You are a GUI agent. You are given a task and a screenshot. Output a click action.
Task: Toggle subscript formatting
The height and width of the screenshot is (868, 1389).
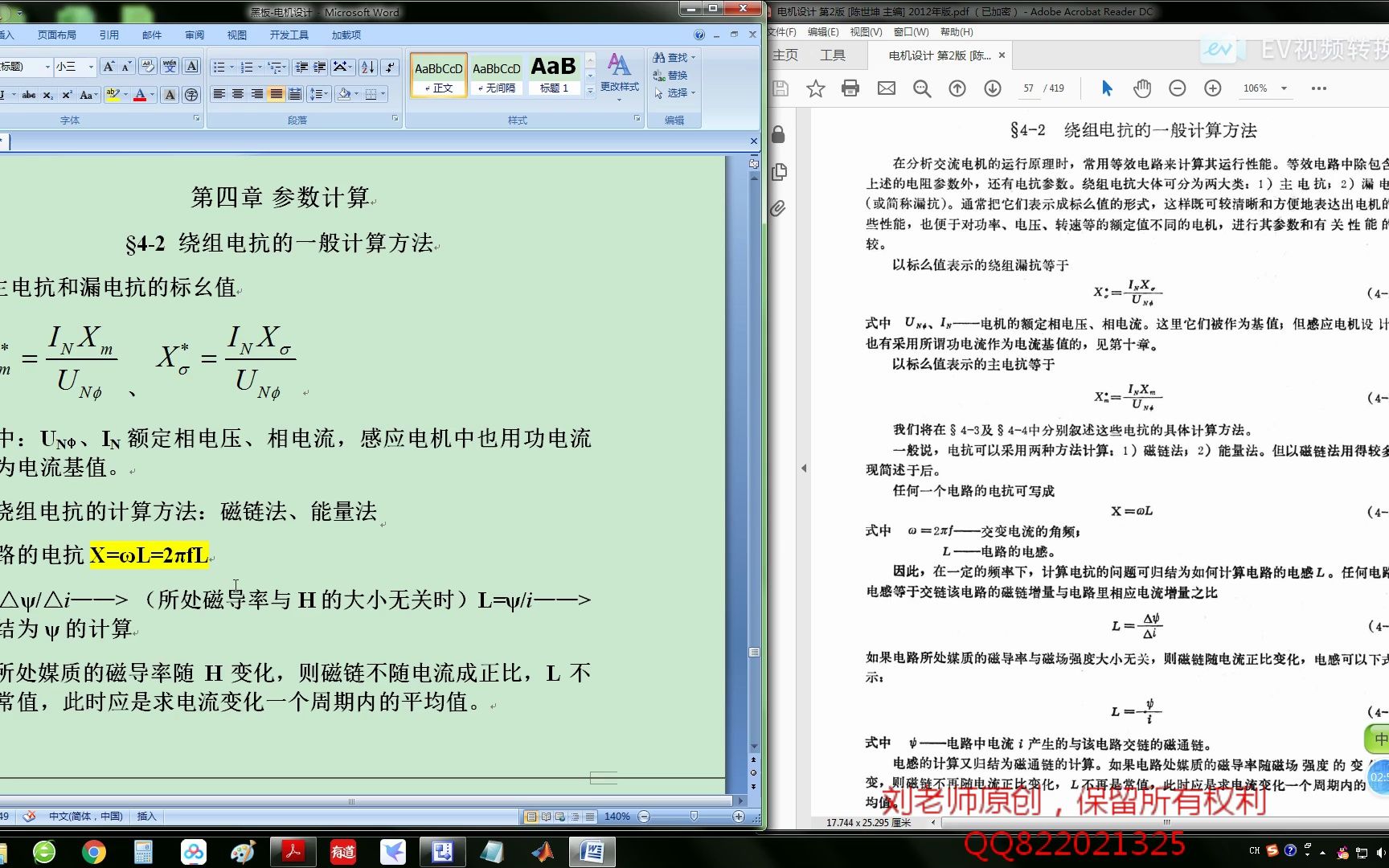pos(48,95)
